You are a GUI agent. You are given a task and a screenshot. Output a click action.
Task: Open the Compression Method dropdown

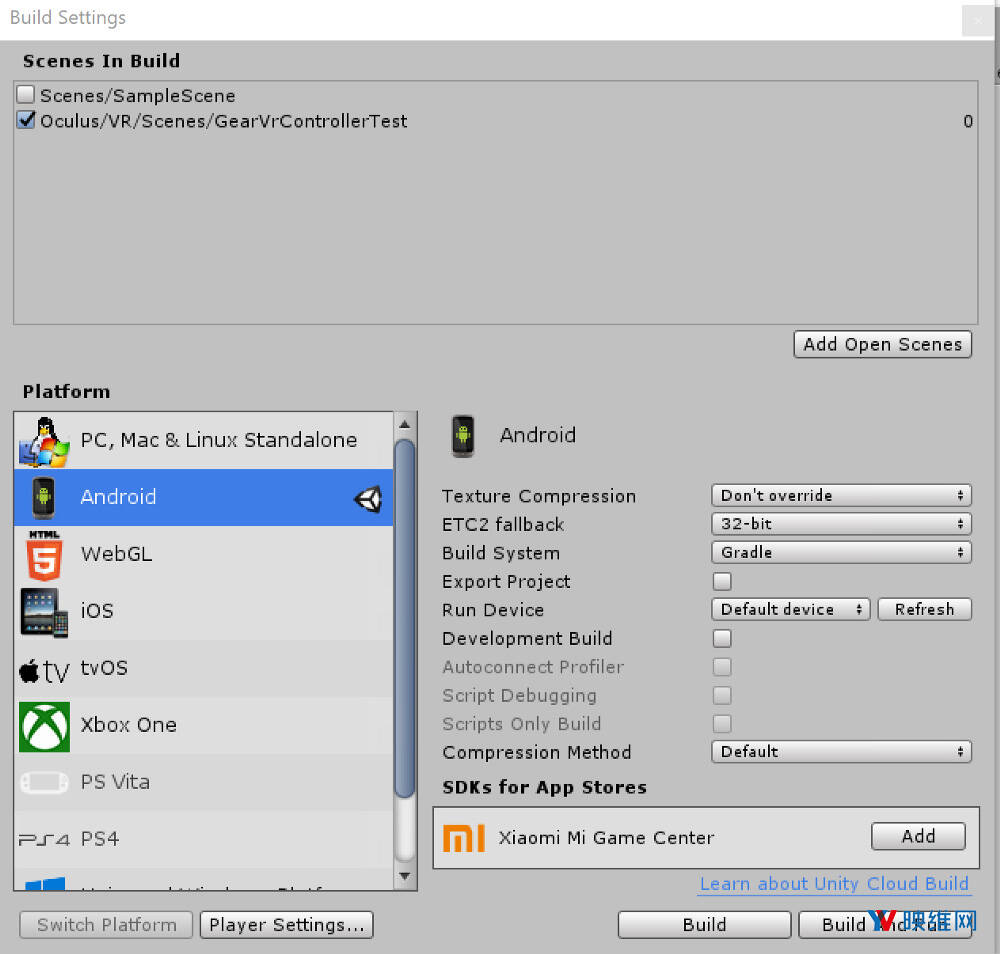pyautogui.click(x=840, y=752)
